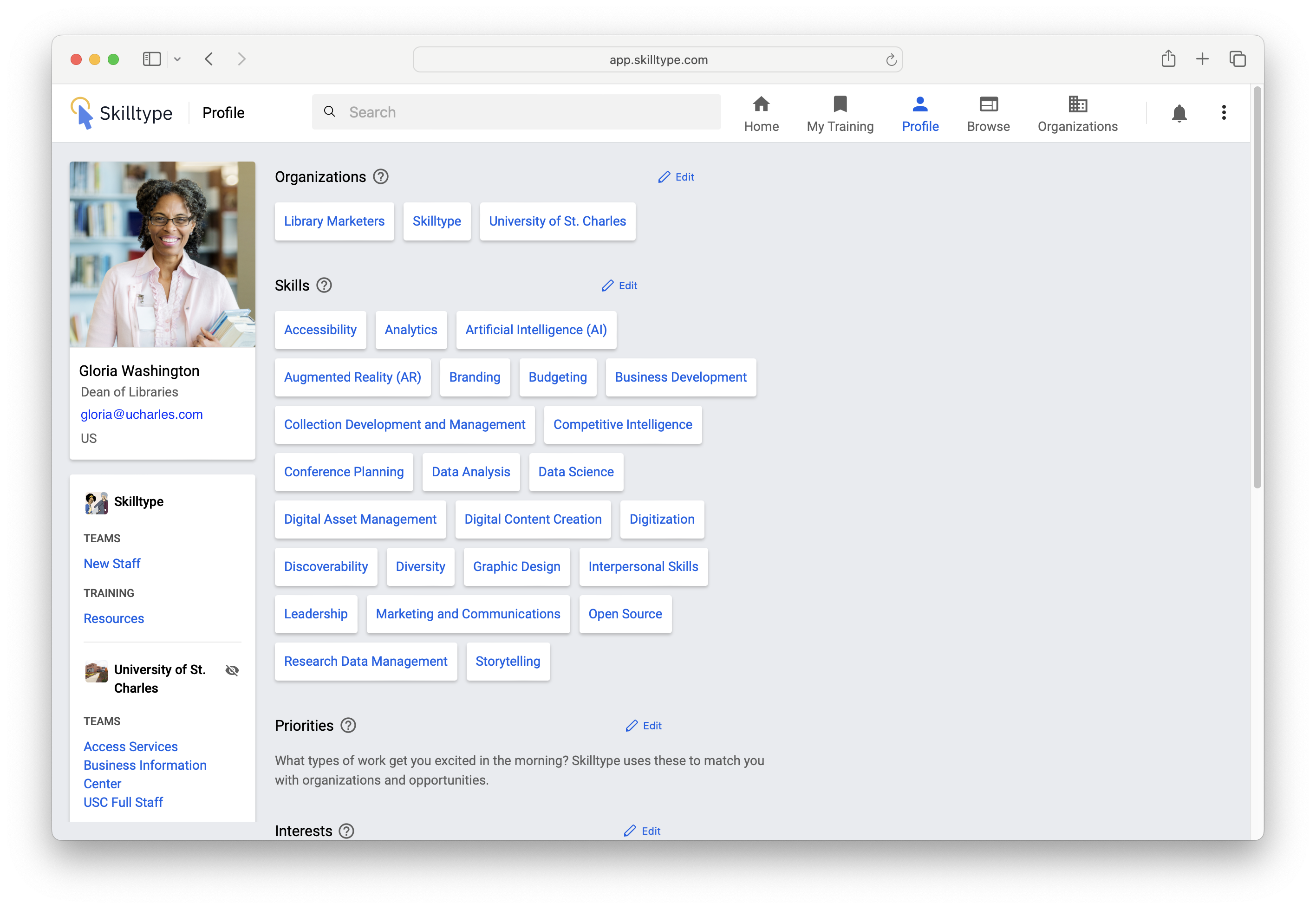Click the Skilltype logo

[121, 113]
